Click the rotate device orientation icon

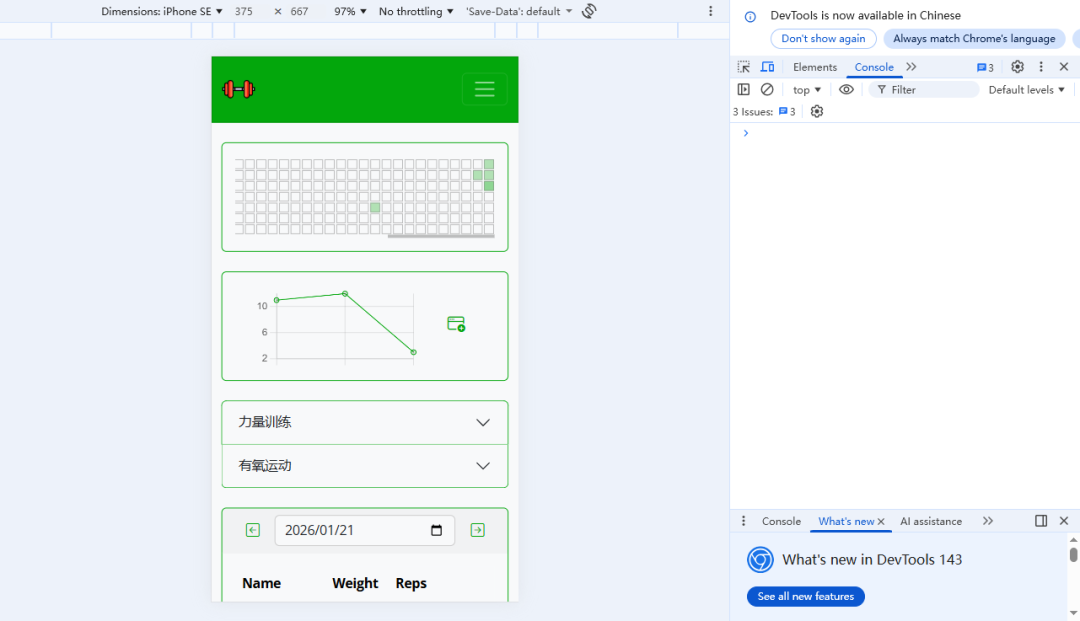click(x=588, y=11)
